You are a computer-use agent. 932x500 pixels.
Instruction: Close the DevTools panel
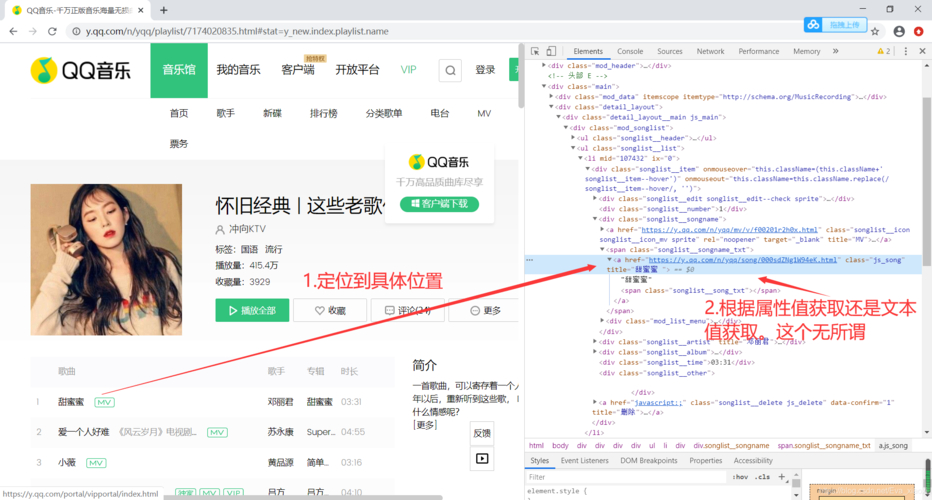[922, 51]
